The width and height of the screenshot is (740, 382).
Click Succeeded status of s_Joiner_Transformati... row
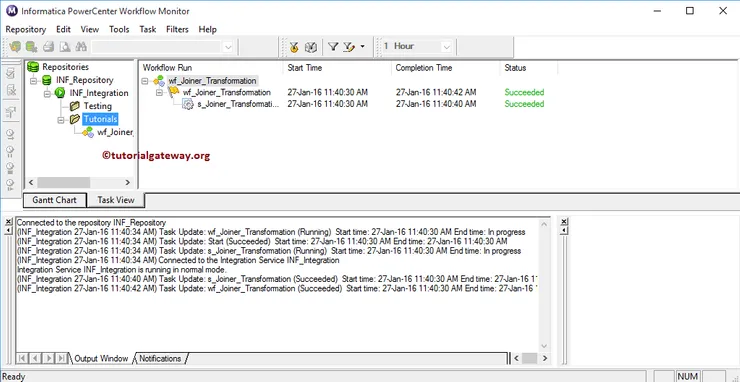[x=524, y=104]
